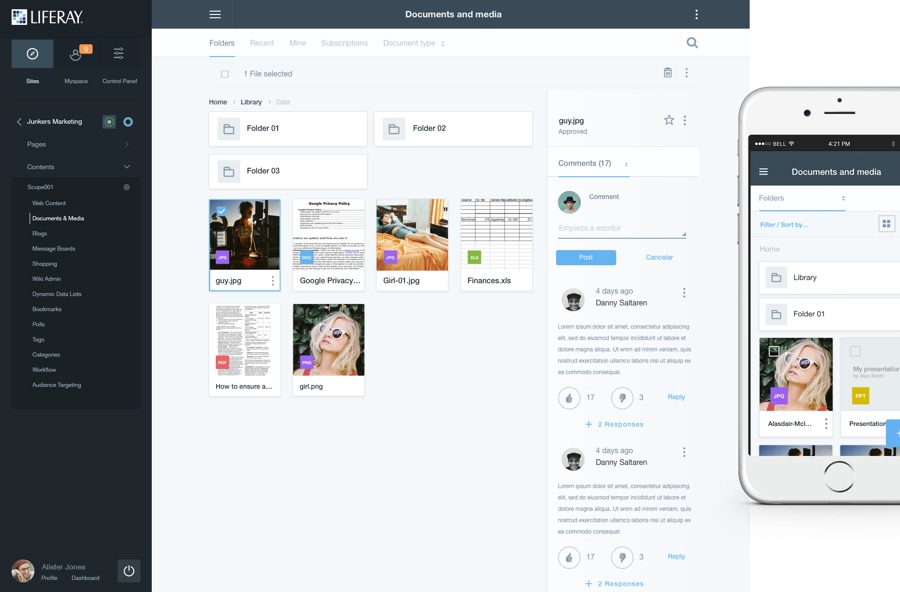The width and height of the screenshot is (900, 592).
Task: Open the hamburger menu in the Documents and media header
Action: click(x=215, y=14)
